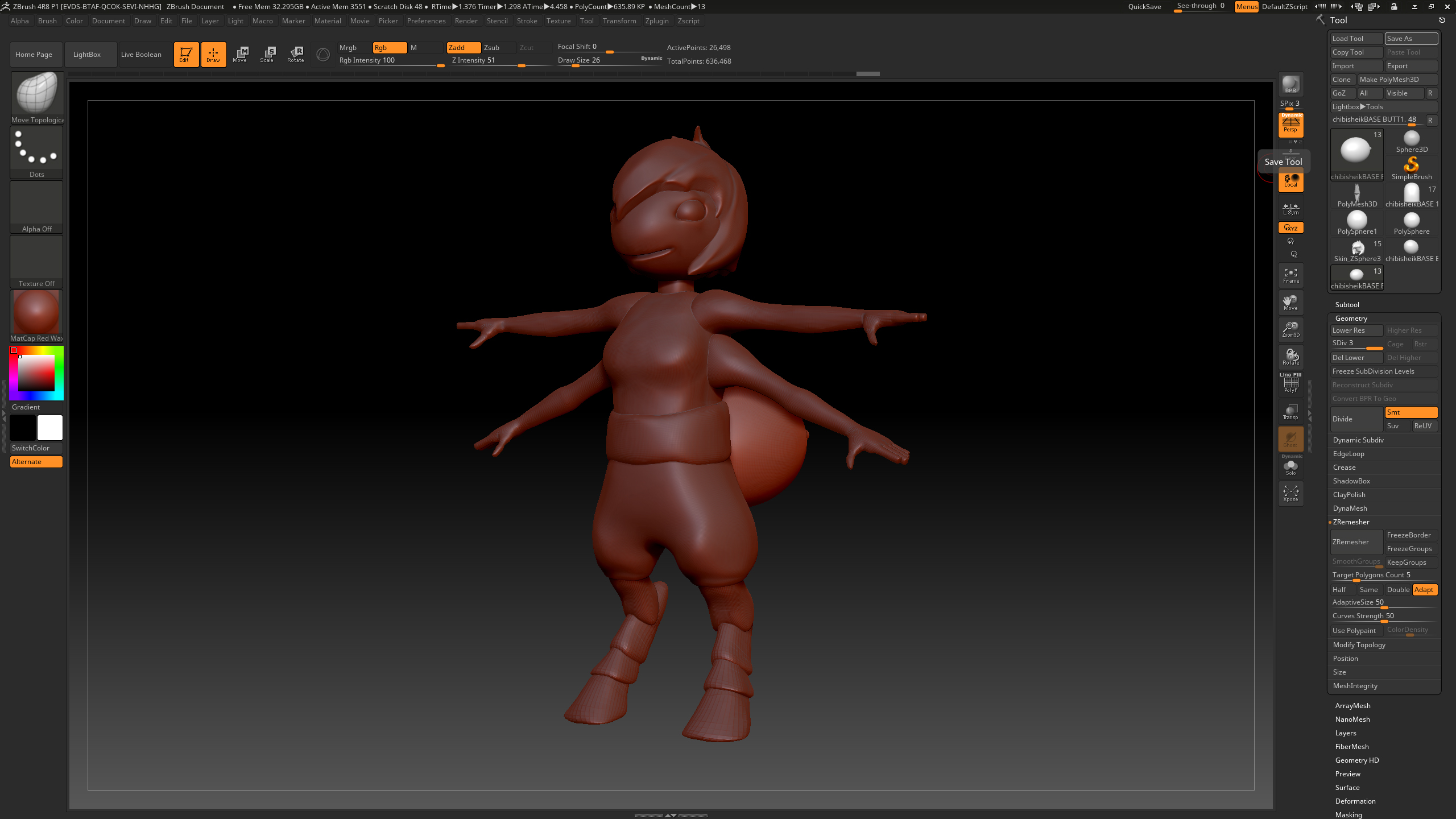Viewport: 1456px width, 819px height.
Task: Toggle Persp perspective view button
Action: point(1290,125)
